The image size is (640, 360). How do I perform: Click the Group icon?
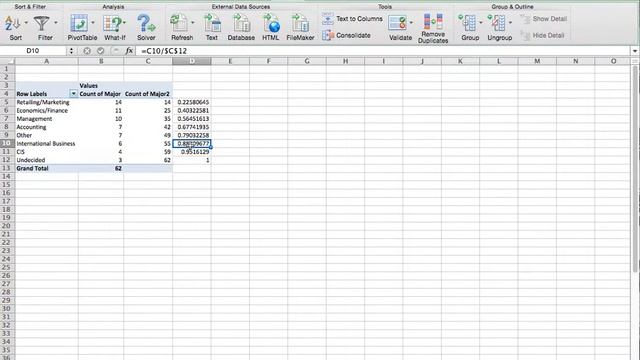coord(467,23)
